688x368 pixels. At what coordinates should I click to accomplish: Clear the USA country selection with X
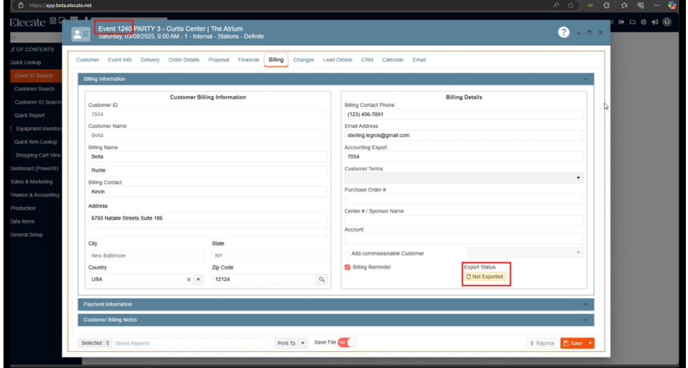189,279
